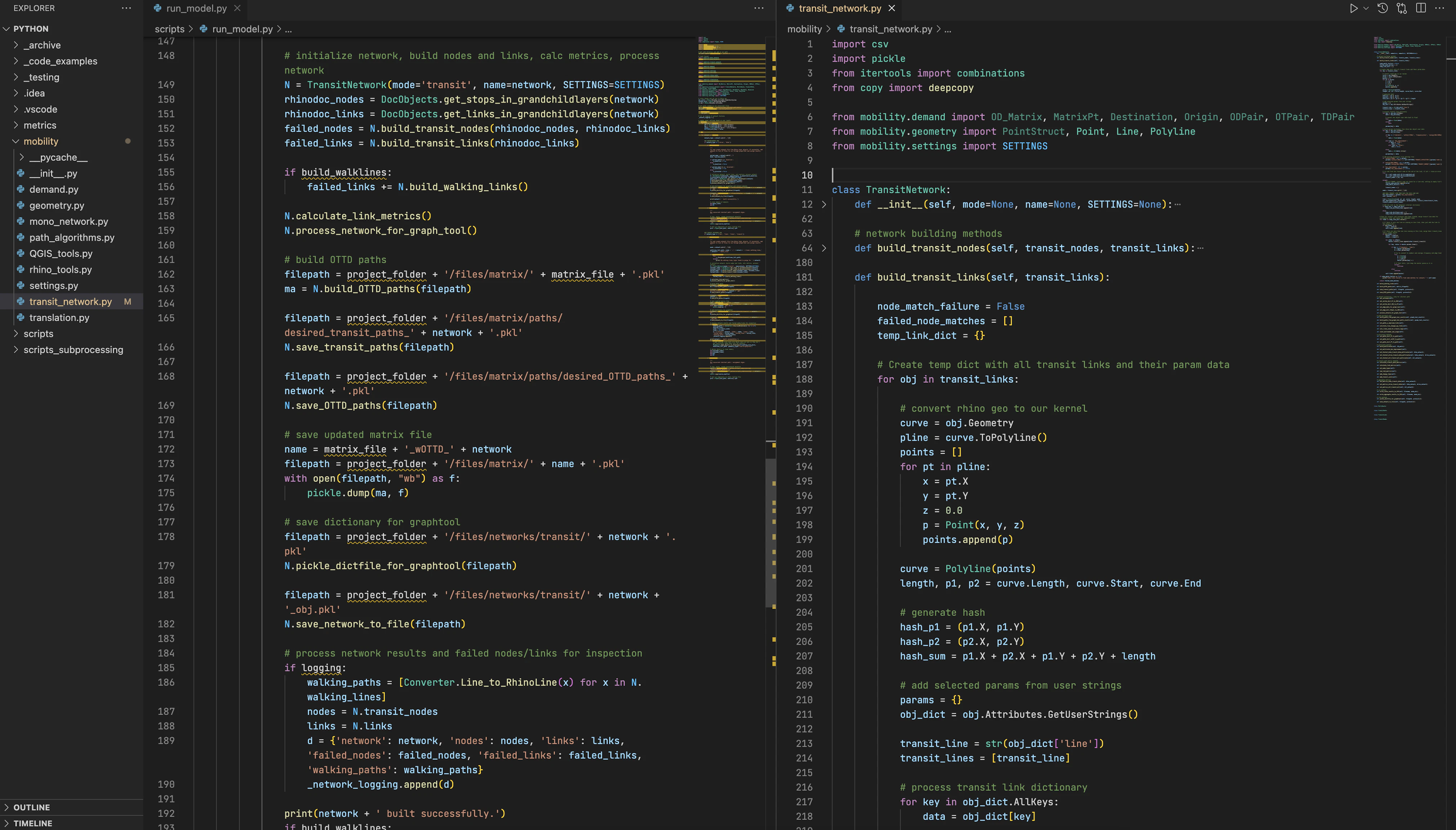This screenshot has height=830, width=1456.
Task: Run the Python file with play icon
Action: [x=1353, y=8]
